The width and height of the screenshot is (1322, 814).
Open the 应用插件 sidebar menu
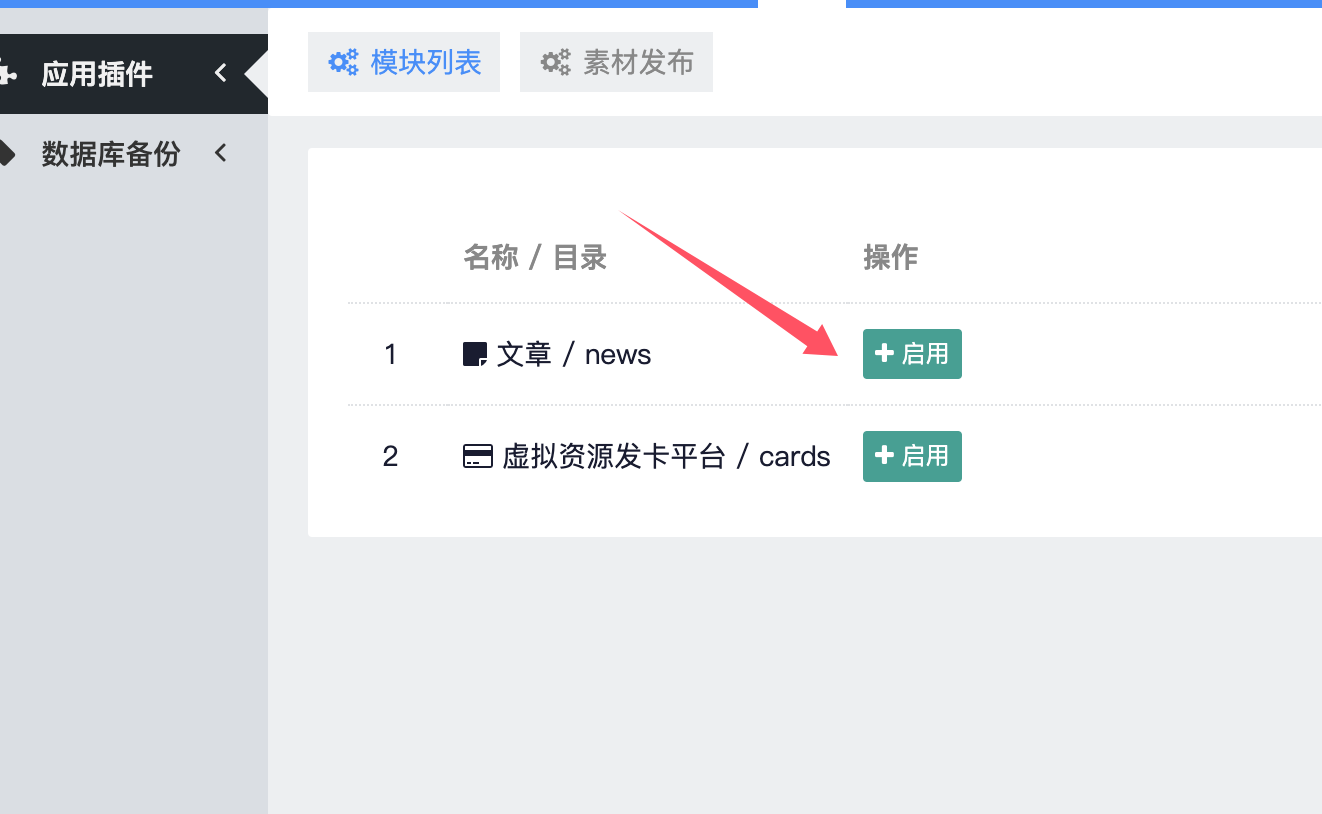pos(97,74)
